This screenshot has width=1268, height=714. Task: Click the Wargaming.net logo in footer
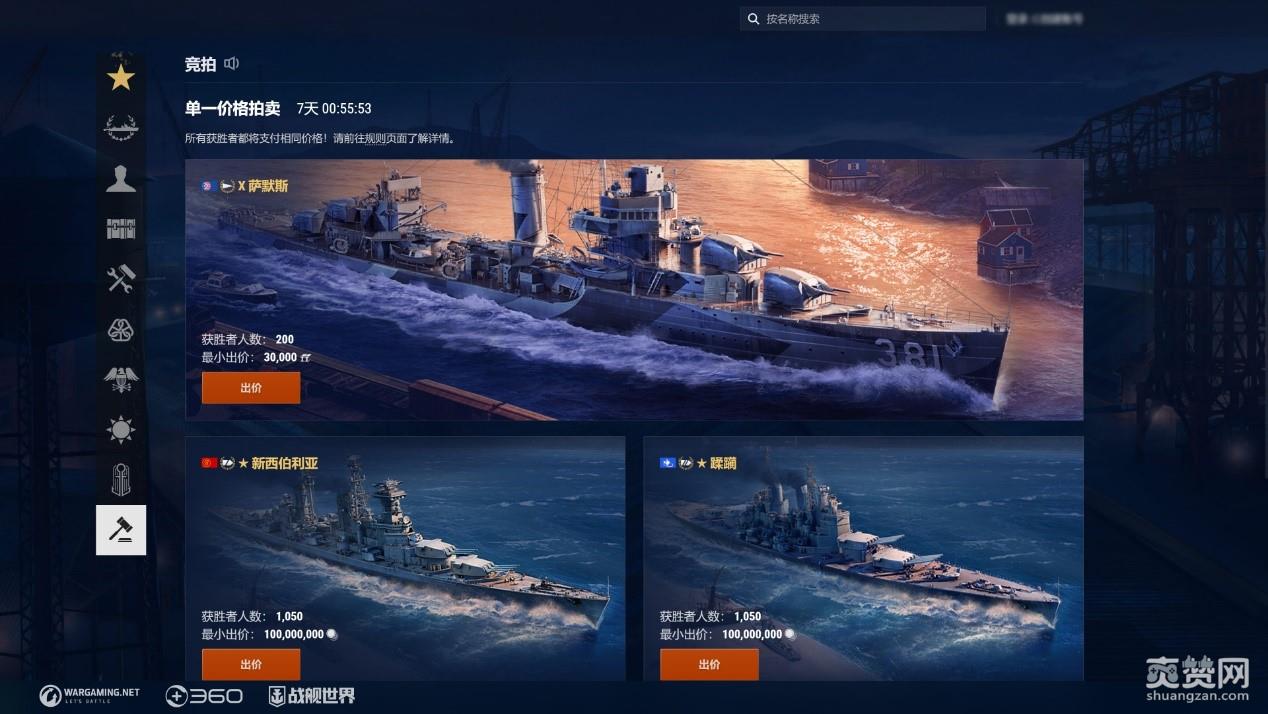tap(90, 696)
